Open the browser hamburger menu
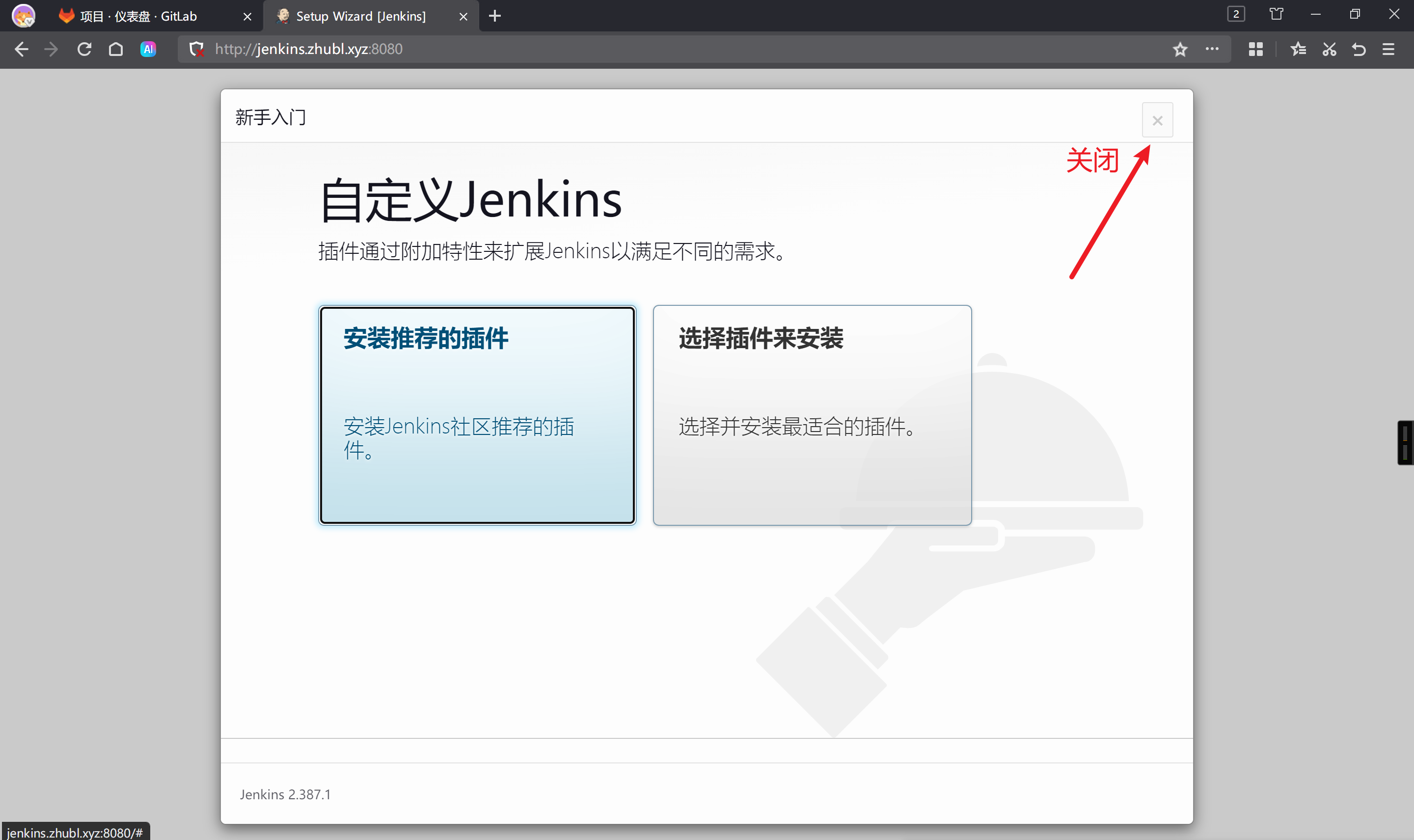 (x=1388, y=49)
